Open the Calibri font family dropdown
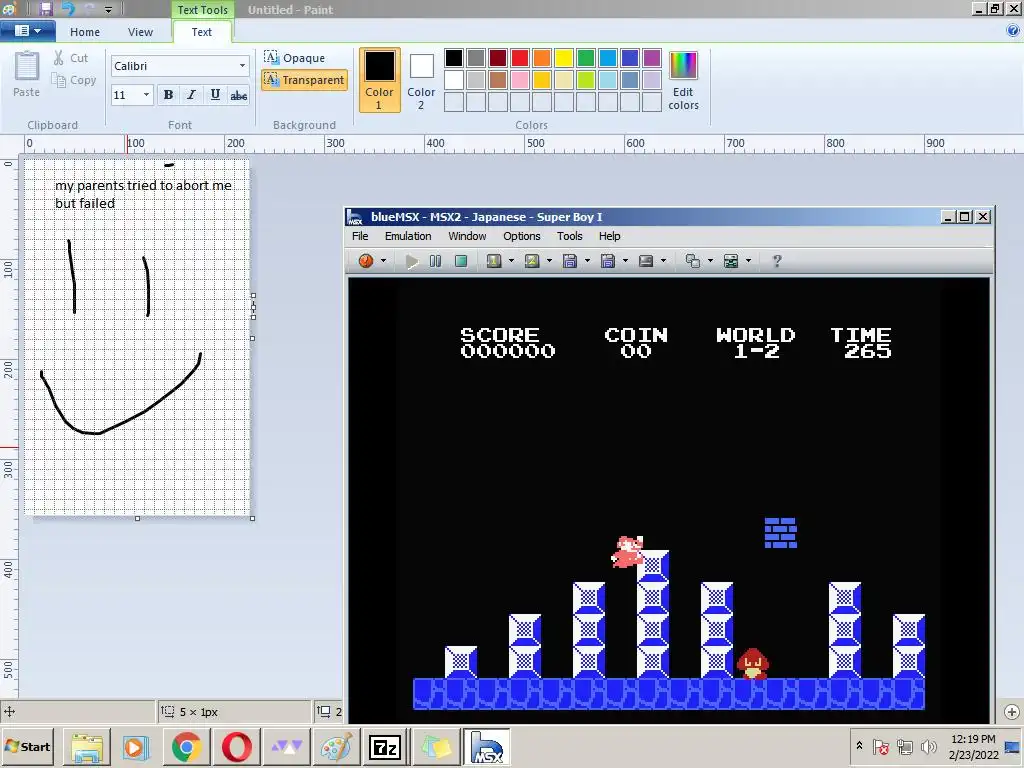Image resolution: width=1024 pixels, height=768 pixels. pos(242,65)
